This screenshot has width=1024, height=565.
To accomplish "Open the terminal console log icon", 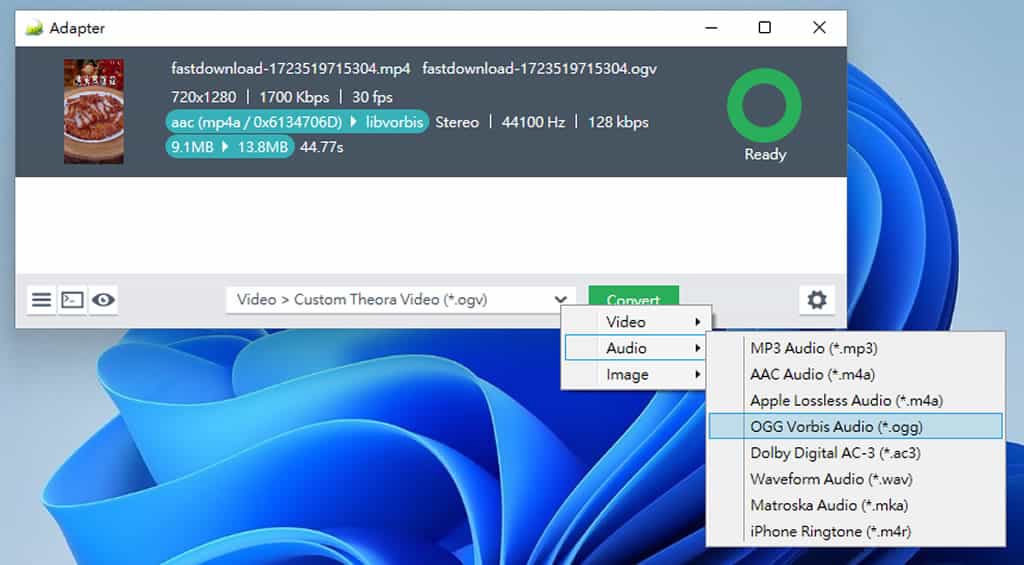I will (72, 300).
